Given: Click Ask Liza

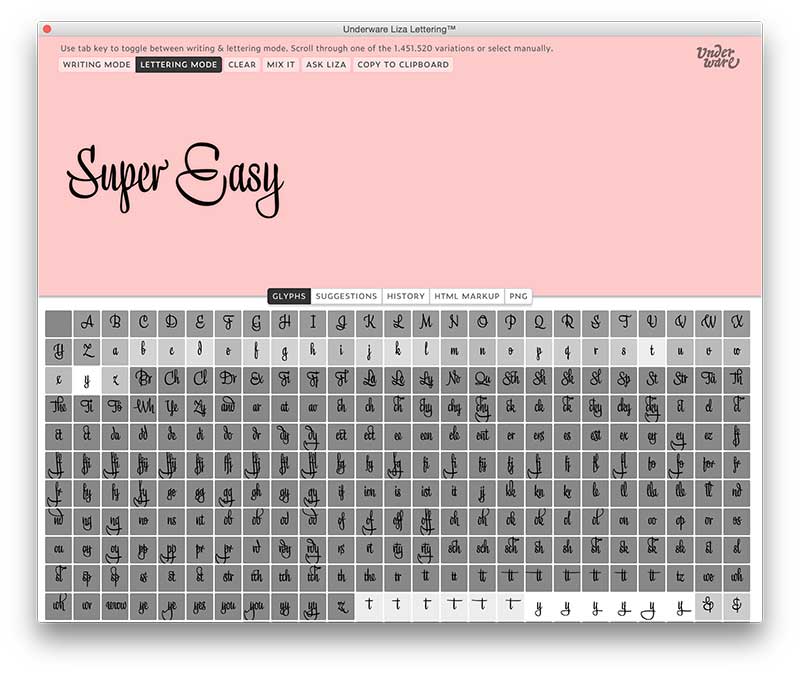Looking at the screenshot, I should tap(326, 65).
